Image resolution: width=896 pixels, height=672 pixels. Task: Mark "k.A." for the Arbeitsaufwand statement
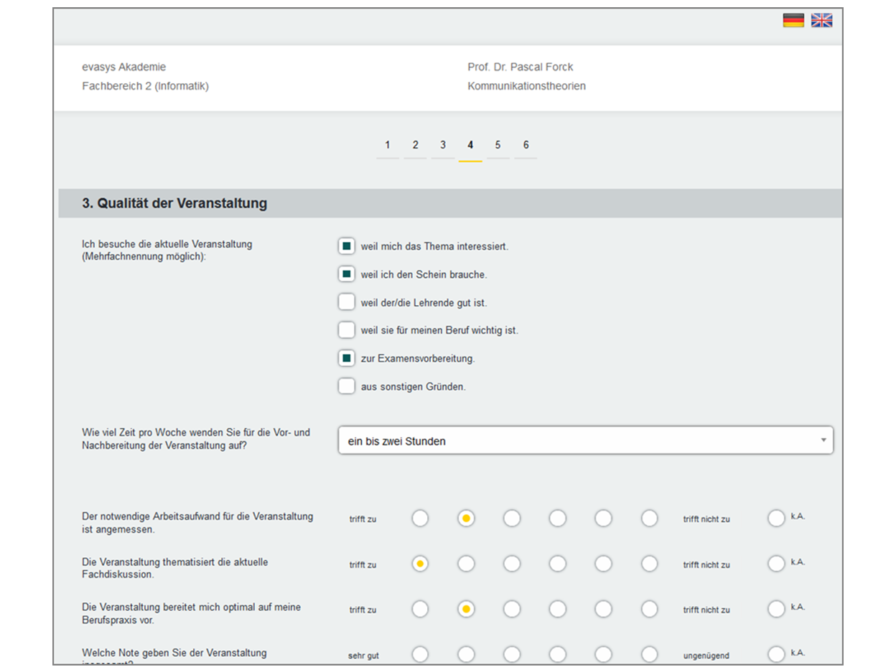click(776, 518)
